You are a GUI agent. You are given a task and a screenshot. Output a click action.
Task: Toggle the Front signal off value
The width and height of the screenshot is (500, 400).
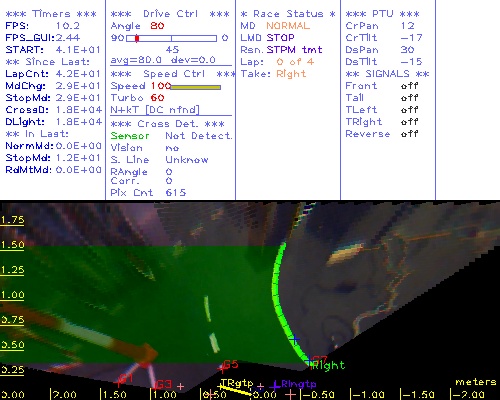point(409,86)
